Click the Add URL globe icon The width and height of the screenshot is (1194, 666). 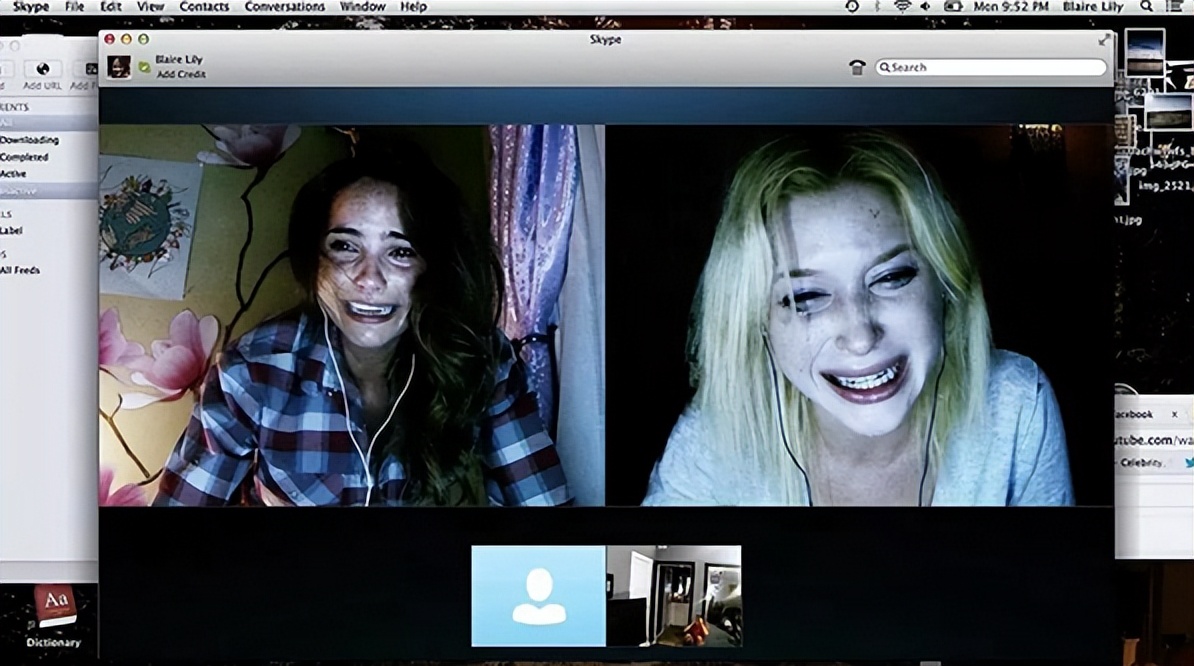pos(43,69)
